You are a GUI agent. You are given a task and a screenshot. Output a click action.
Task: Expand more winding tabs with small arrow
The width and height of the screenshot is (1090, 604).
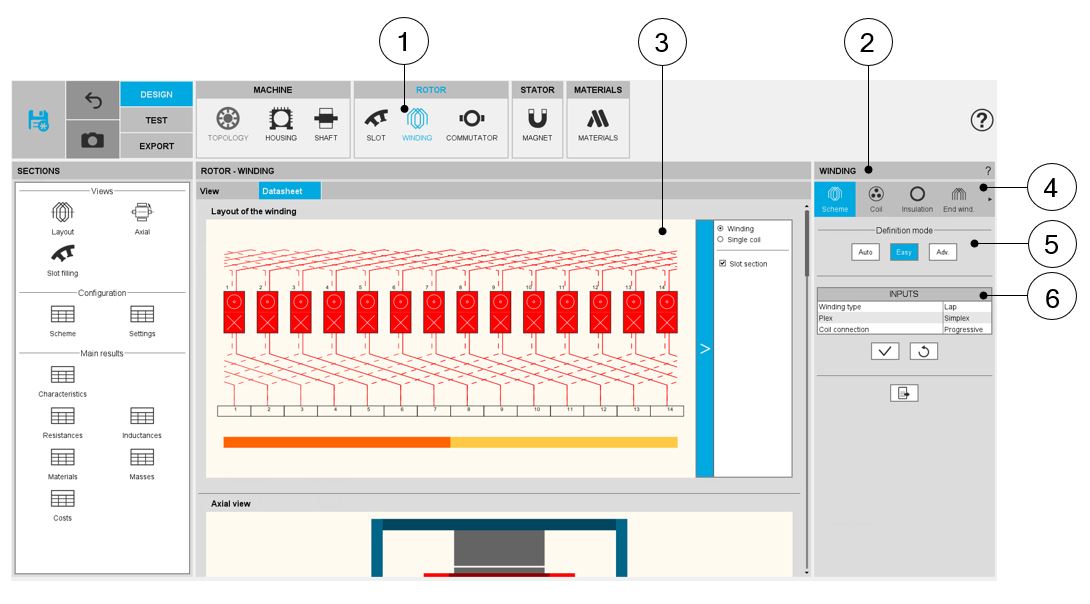(x=990, y=199)
